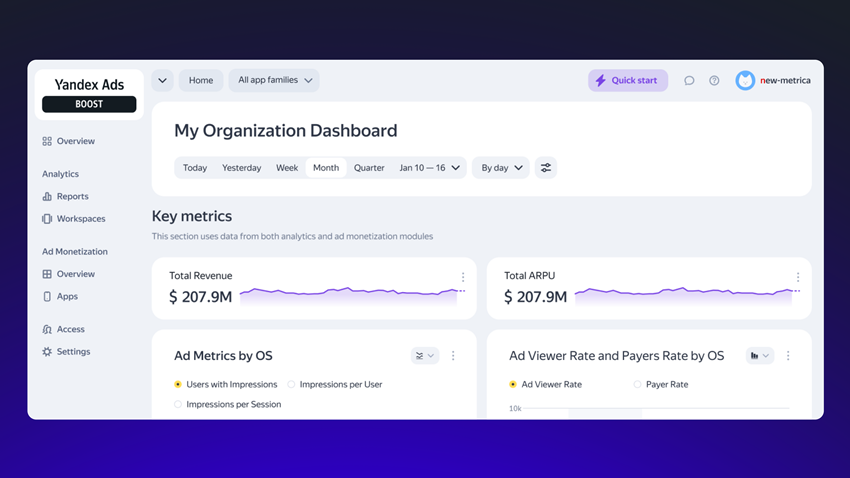Viewport: 850px width, 478px height.
Task: Open the help question mark icon
Action: 714,81
